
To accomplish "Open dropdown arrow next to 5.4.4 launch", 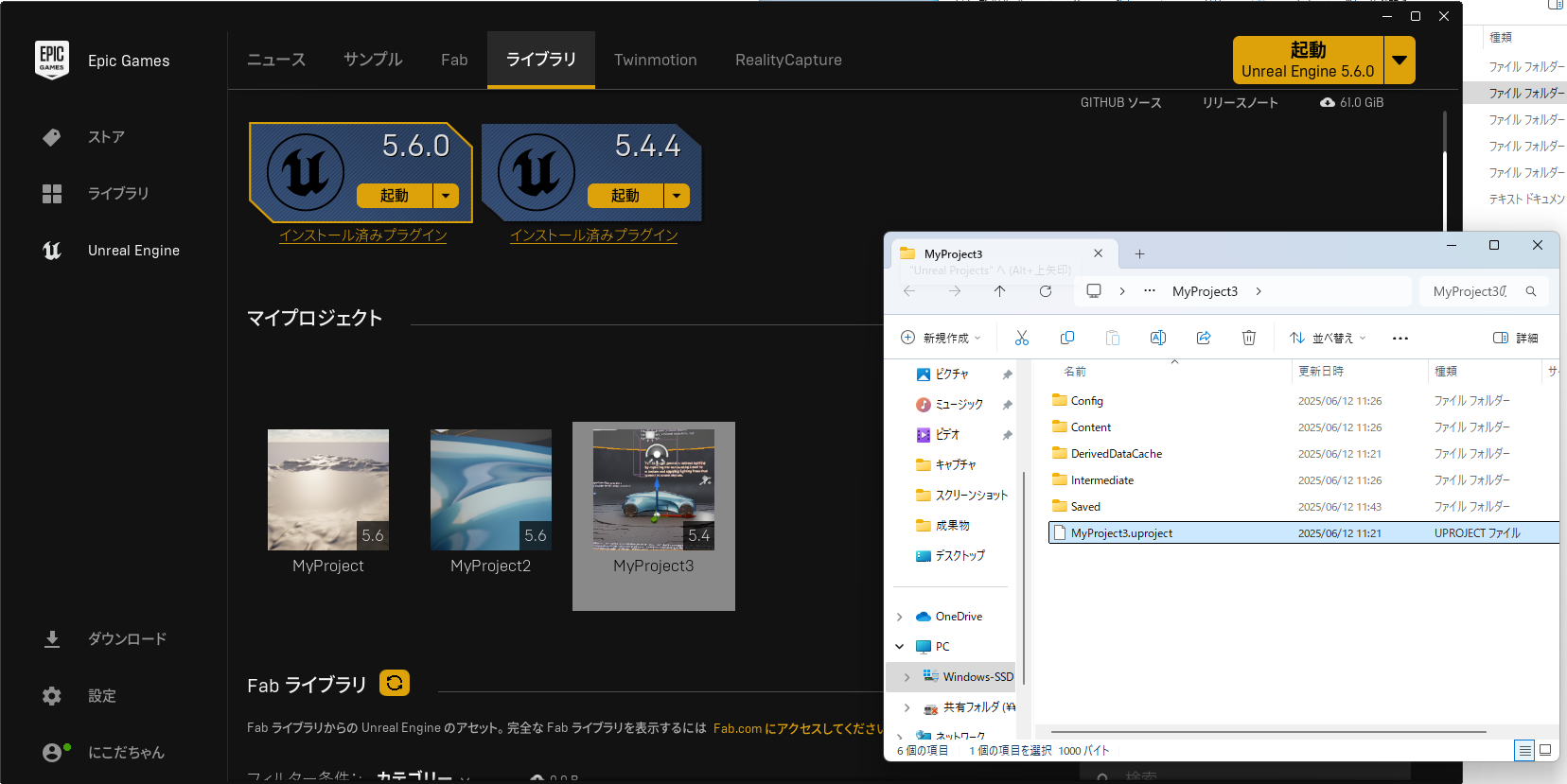I will 677,196.
